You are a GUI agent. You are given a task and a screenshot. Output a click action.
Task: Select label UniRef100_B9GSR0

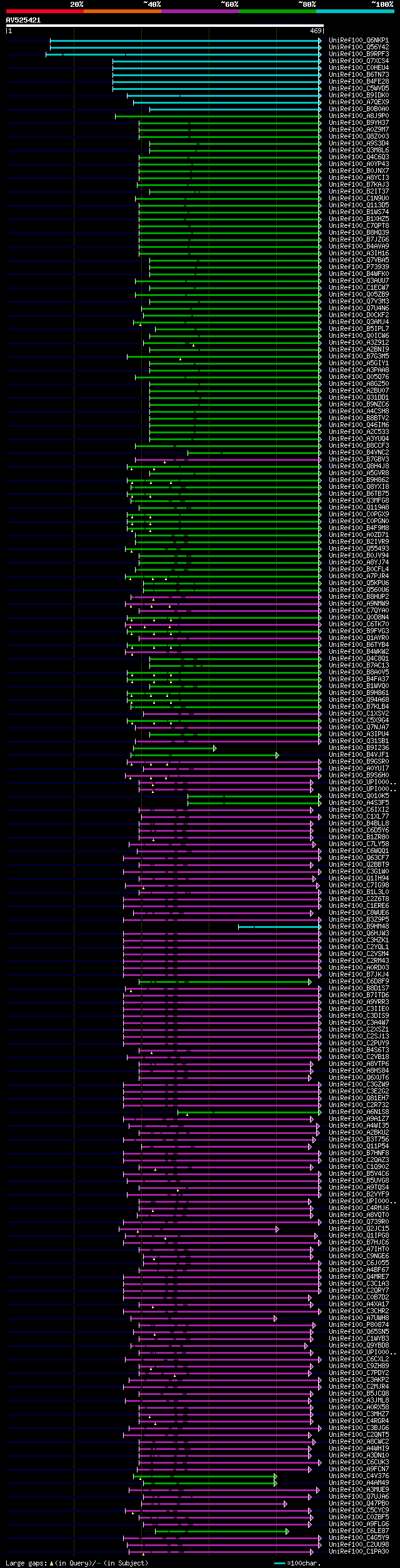[359, 762]
